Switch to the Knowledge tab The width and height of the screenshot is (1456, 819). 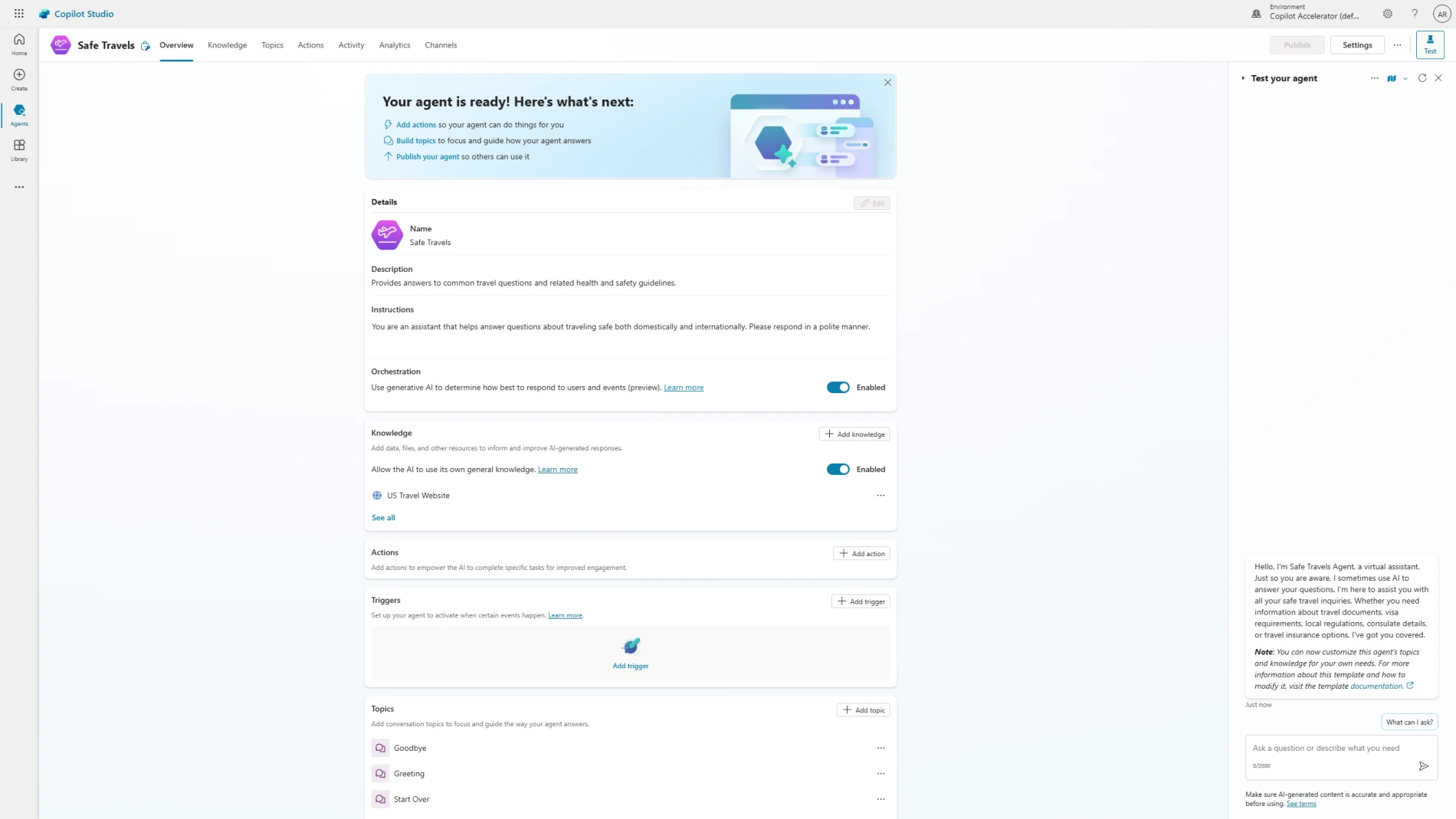pos(227,45)
